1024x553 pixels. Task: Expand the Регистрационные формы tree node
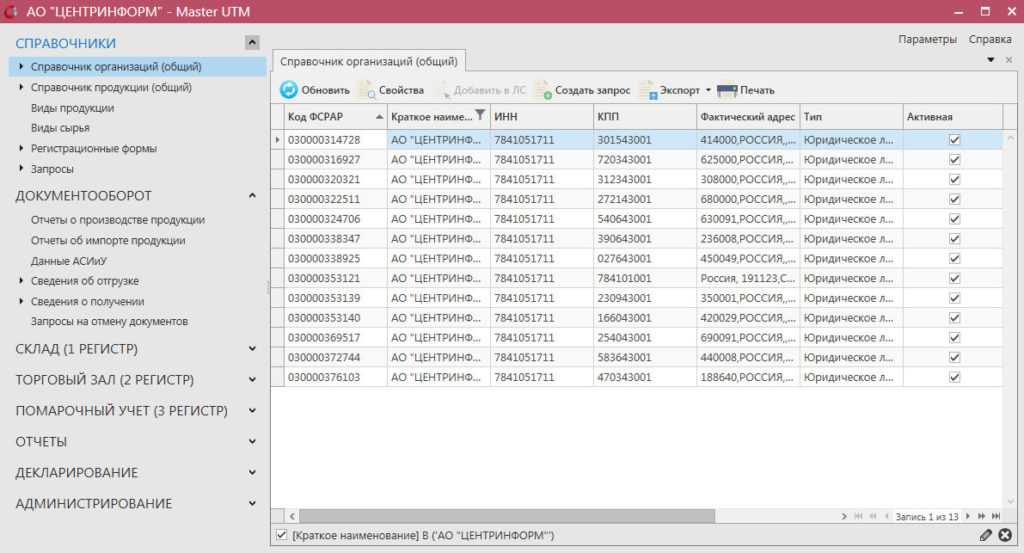(x=21, y=148)
